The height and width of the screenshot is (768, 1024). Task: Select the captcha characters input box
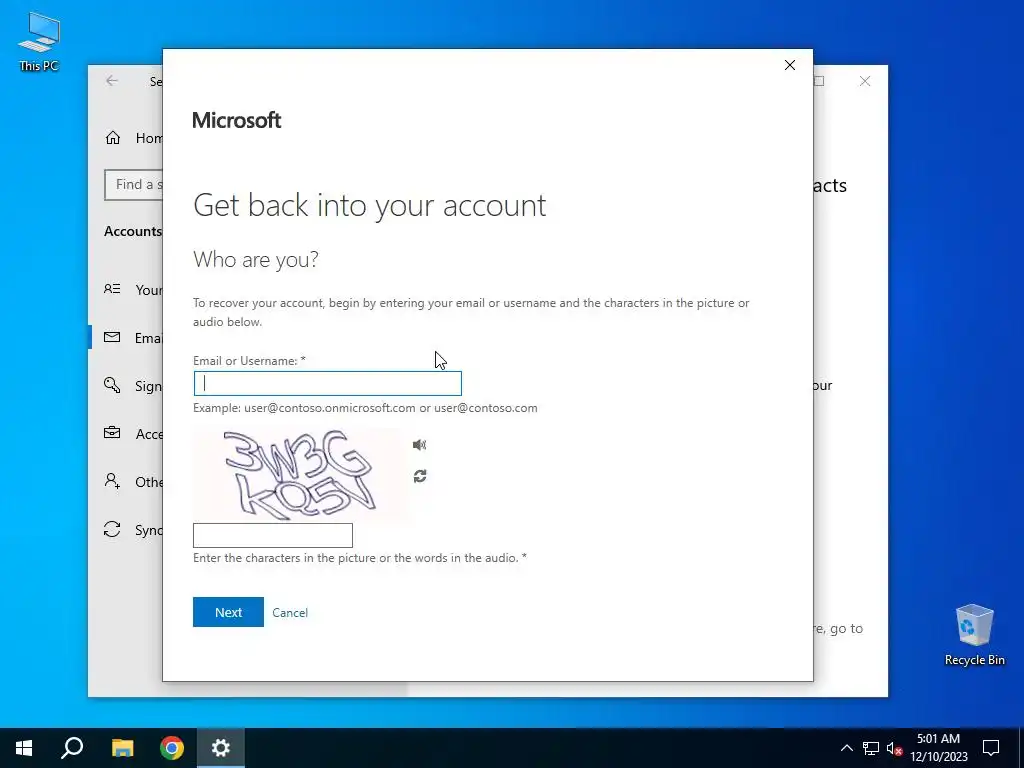[x=273, y=536]
